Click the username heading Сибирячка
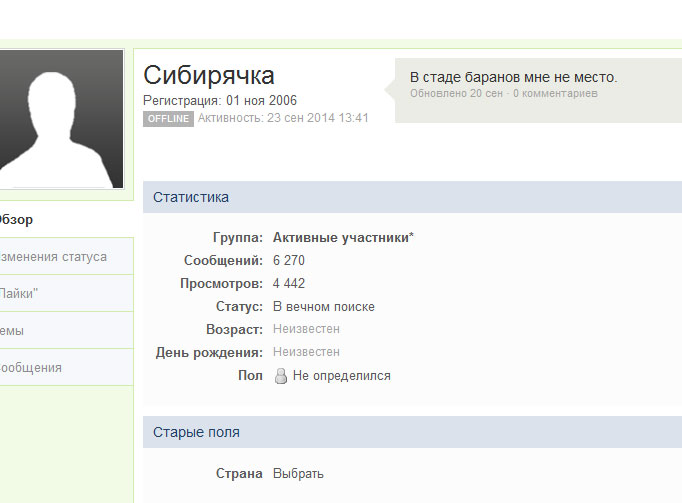This screenshot has height=503, width=682. [x=209, y=75]
